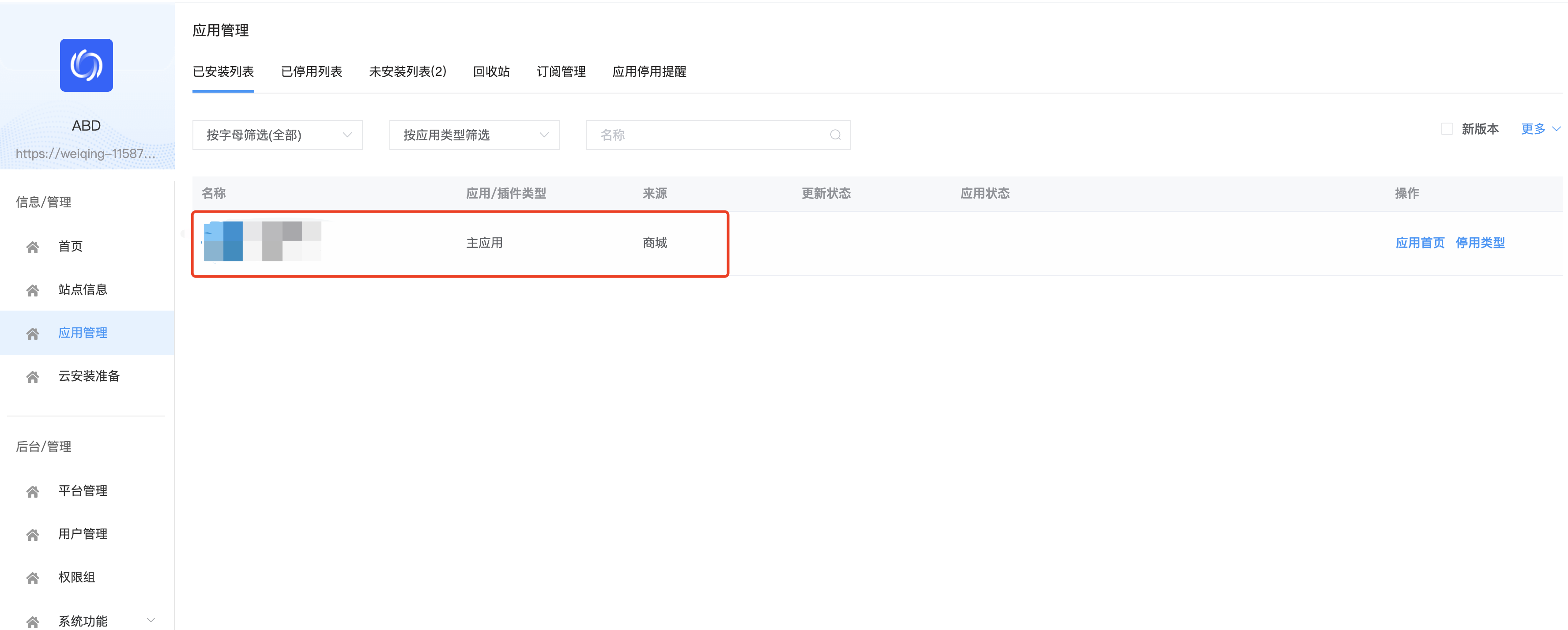The width and height of the screenshot is (1568, 630).
Task: Click the 停用类型 link
Action: coord(1480,243)
